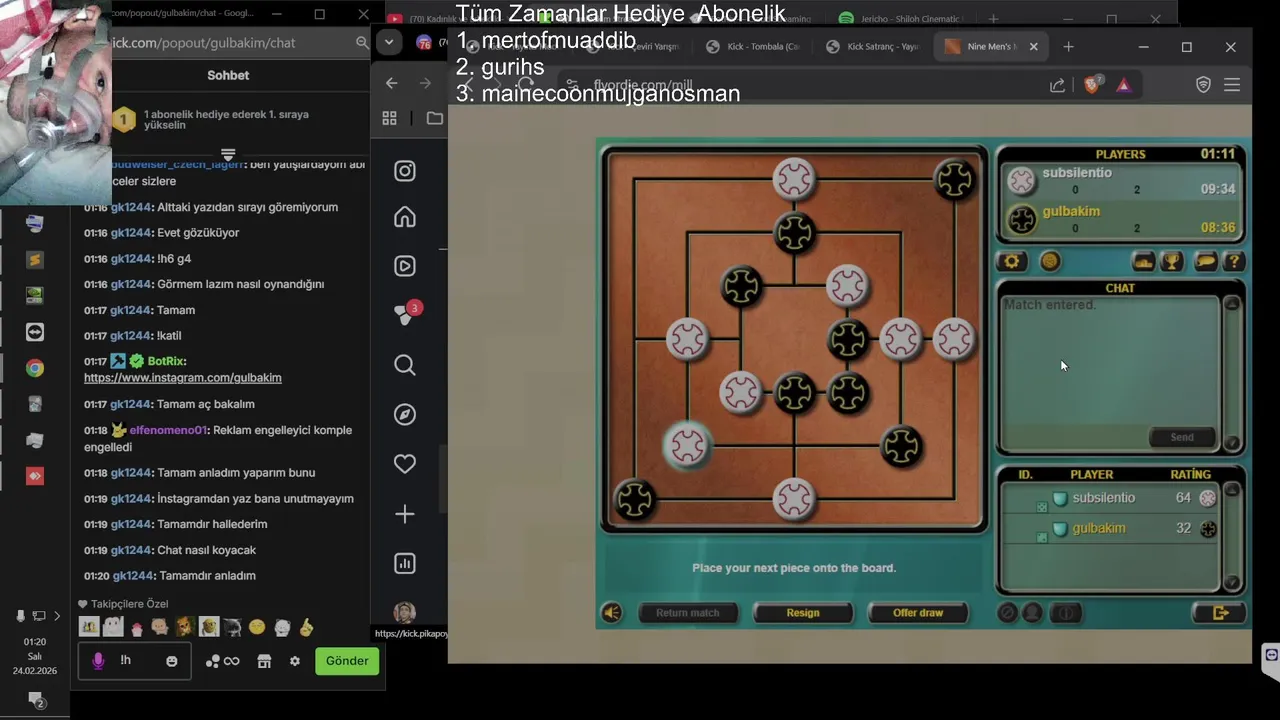Click the search magnifier in browser sidebar

(x=405, y=365)
